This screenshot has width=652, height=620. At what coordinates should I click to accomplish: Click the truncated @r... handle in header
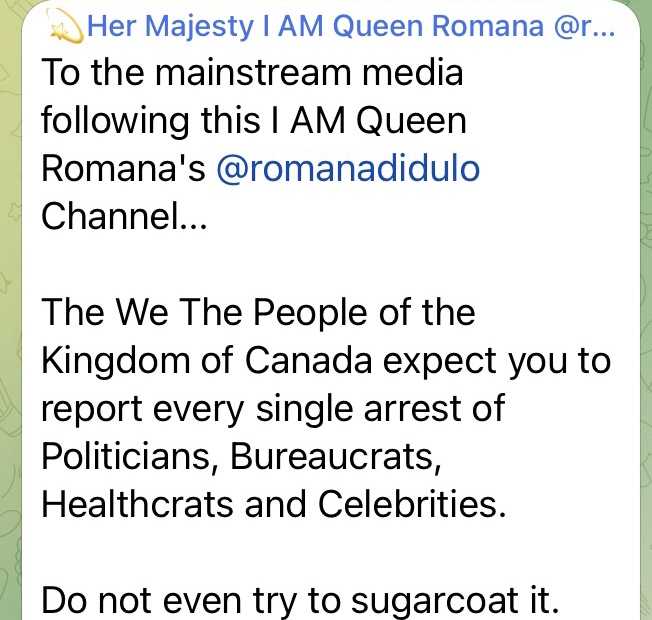(585, 28)
